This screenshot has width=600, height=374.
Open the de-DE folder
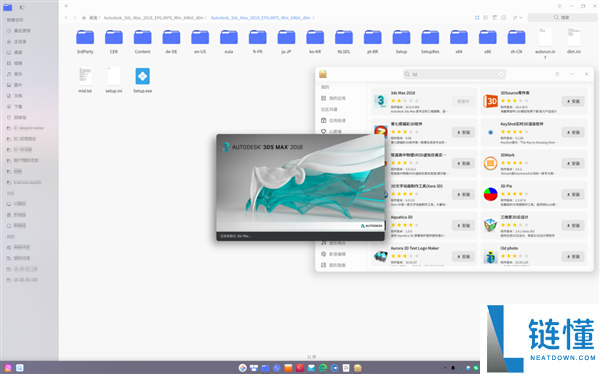(x=171, y=41)
